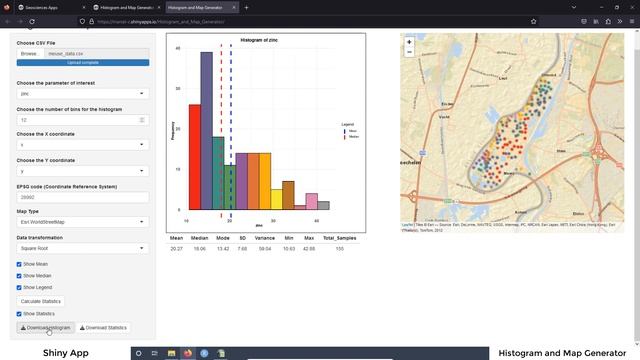This screenshot has width=640, height=360.
Task: Close the Geosciences Apps tab
Action: pyautogui.click(x=84, y=7)
